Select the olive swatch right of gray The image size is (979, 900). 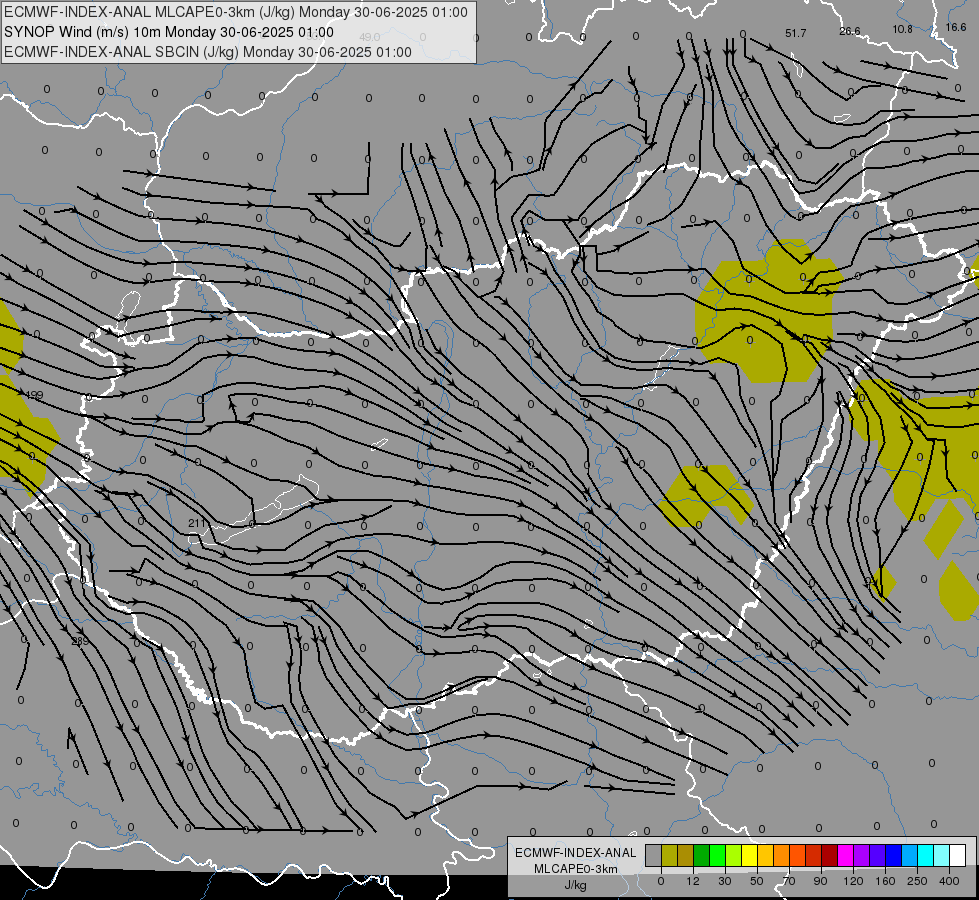(669, 855)
